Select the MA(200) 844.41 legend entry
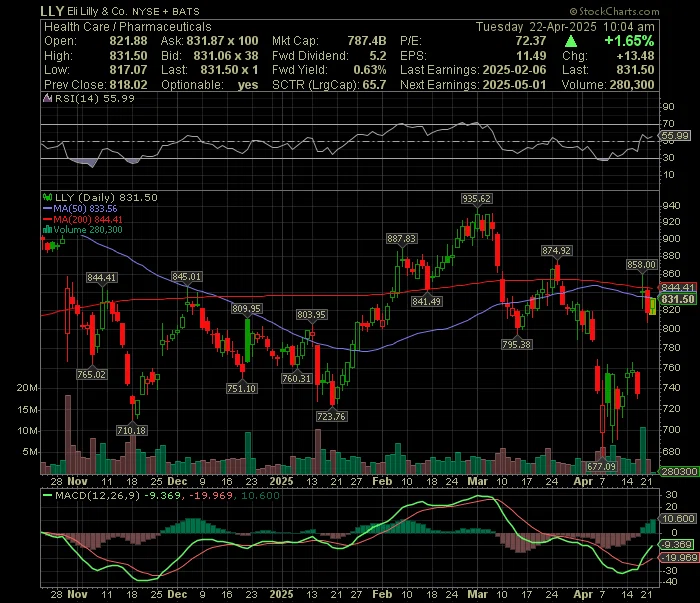This screenshot has width=700, height=603. 83,219
